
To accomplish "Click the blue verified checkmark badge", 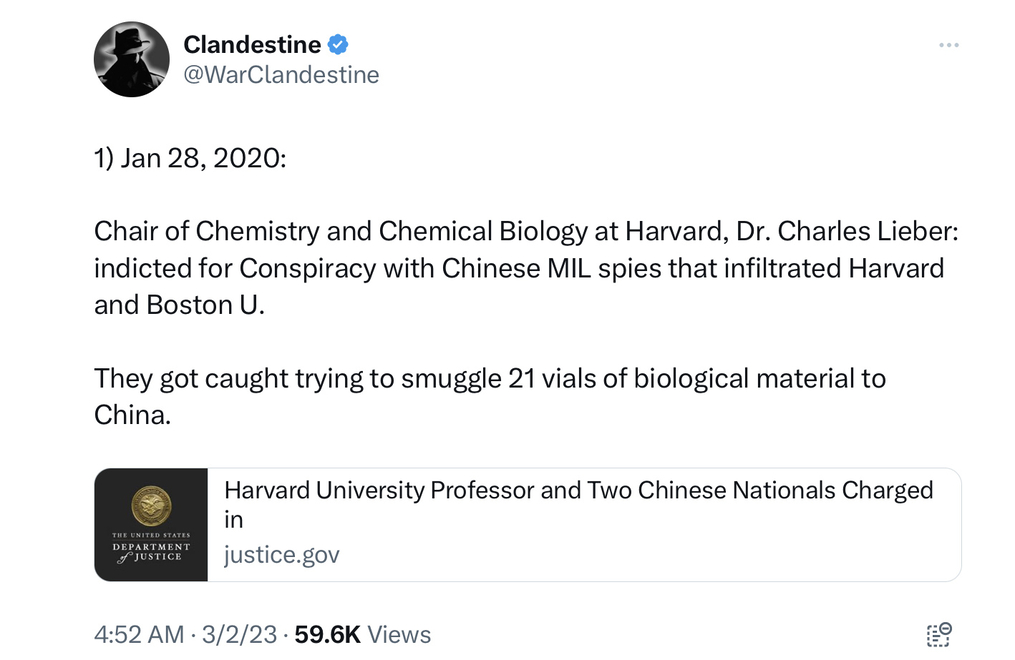I will [339, 44].
